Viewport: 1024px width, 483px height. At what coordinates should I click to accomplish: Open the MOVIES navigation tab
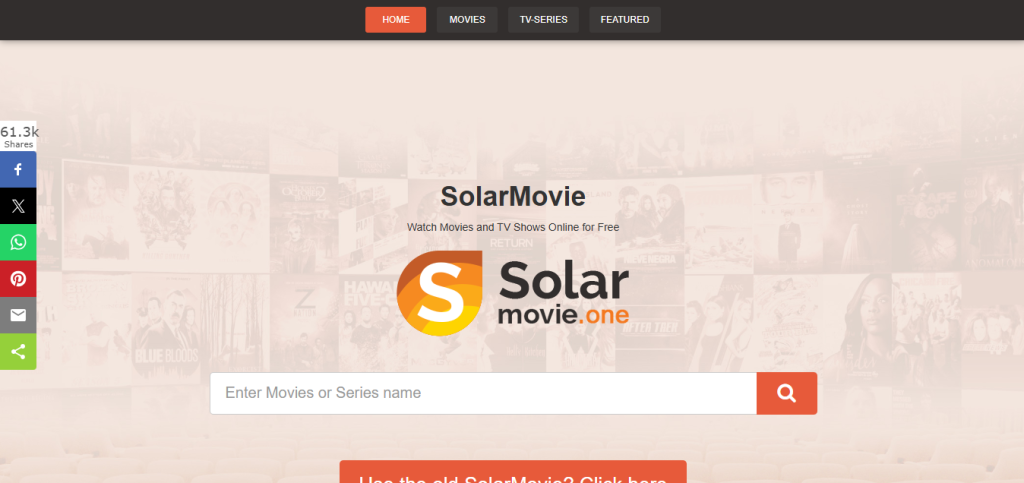[467, 20]
